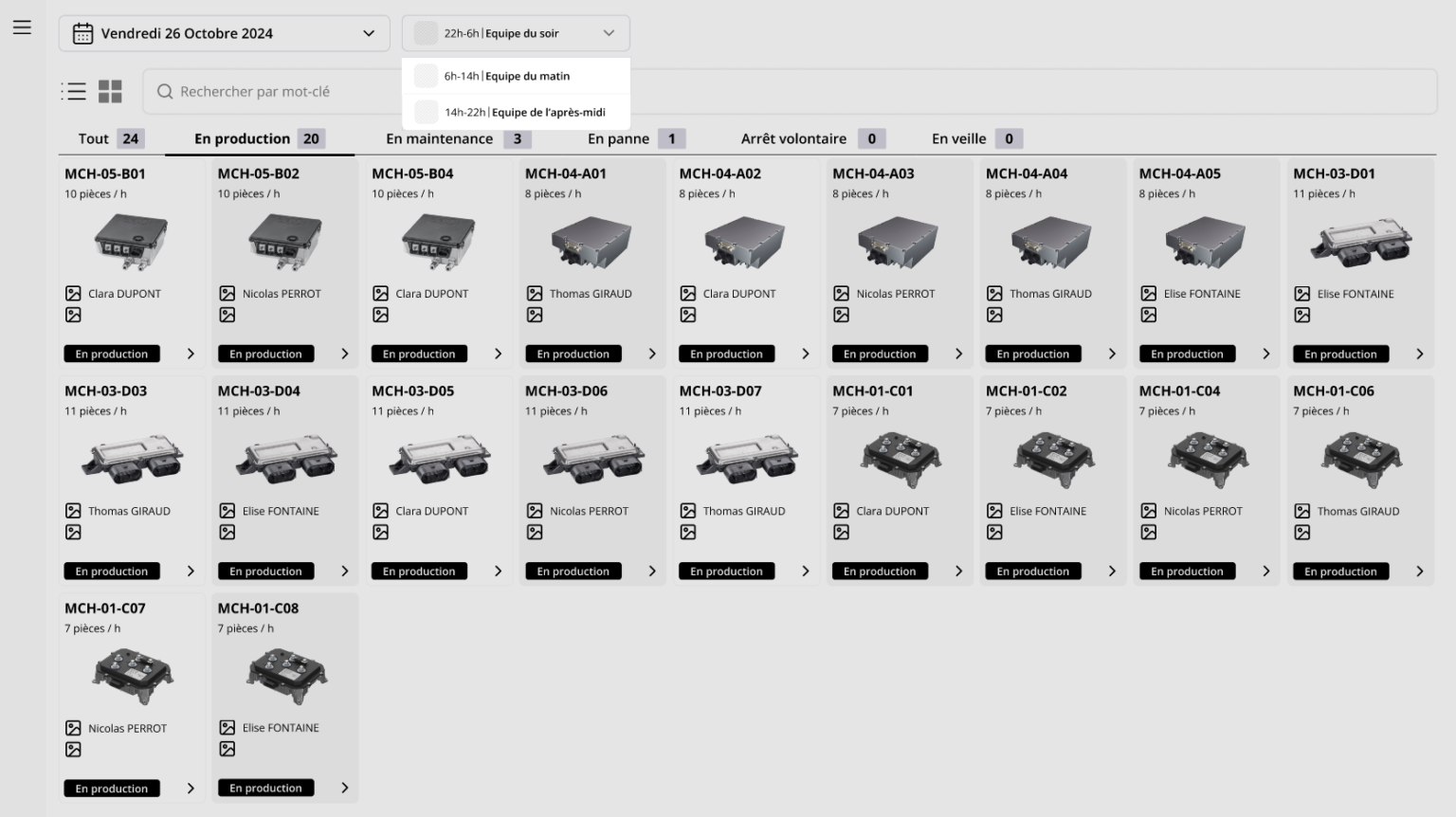Click operator image icon next to Clara DUPONT on MCH-05-B01
The image size is (1456, 817).
[73, 294]
